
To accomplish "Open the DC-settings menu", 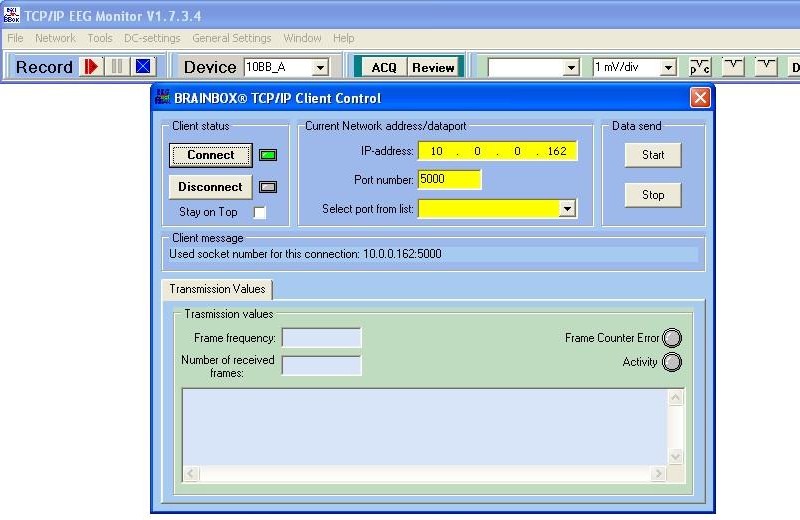I will tap(152, 38).
